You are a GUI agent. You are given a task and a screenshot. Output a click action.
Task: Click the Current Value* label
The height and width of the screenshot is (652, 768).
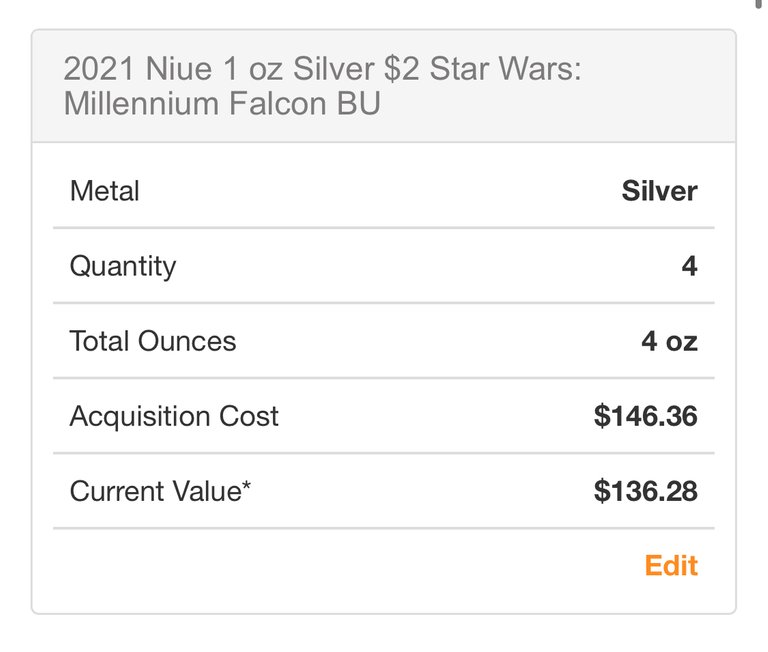(160, 491)
